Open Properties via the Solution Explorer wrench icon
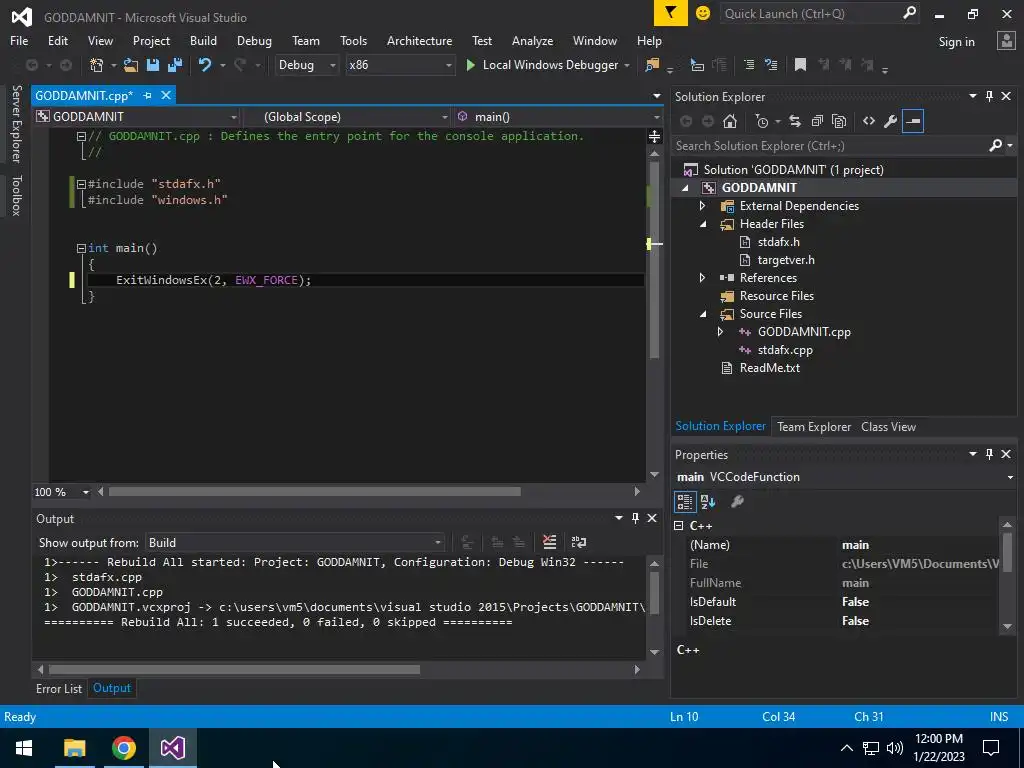 pyautogui.click(x=890, y=121)
